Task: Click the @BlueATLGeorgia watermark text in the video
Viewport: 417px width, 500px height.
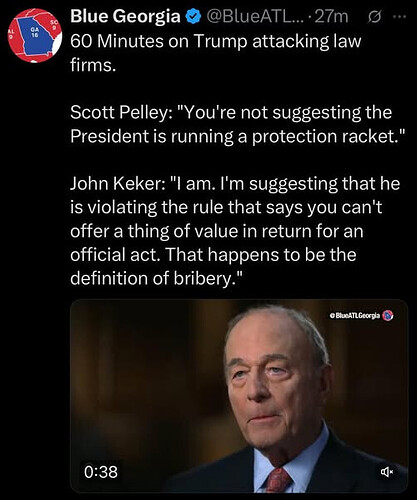Action: pos(355,315)
